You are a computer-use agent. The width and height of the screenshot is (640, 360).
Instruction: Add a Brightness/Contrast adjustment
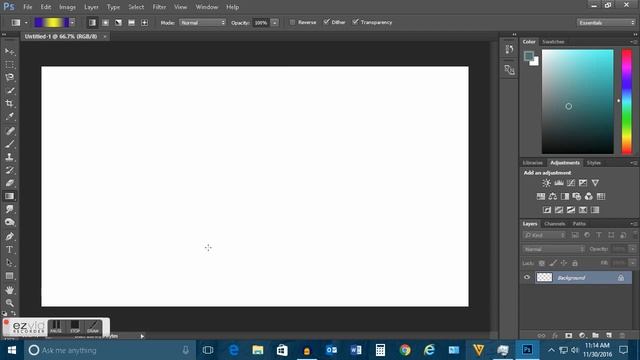coord(547,183)
